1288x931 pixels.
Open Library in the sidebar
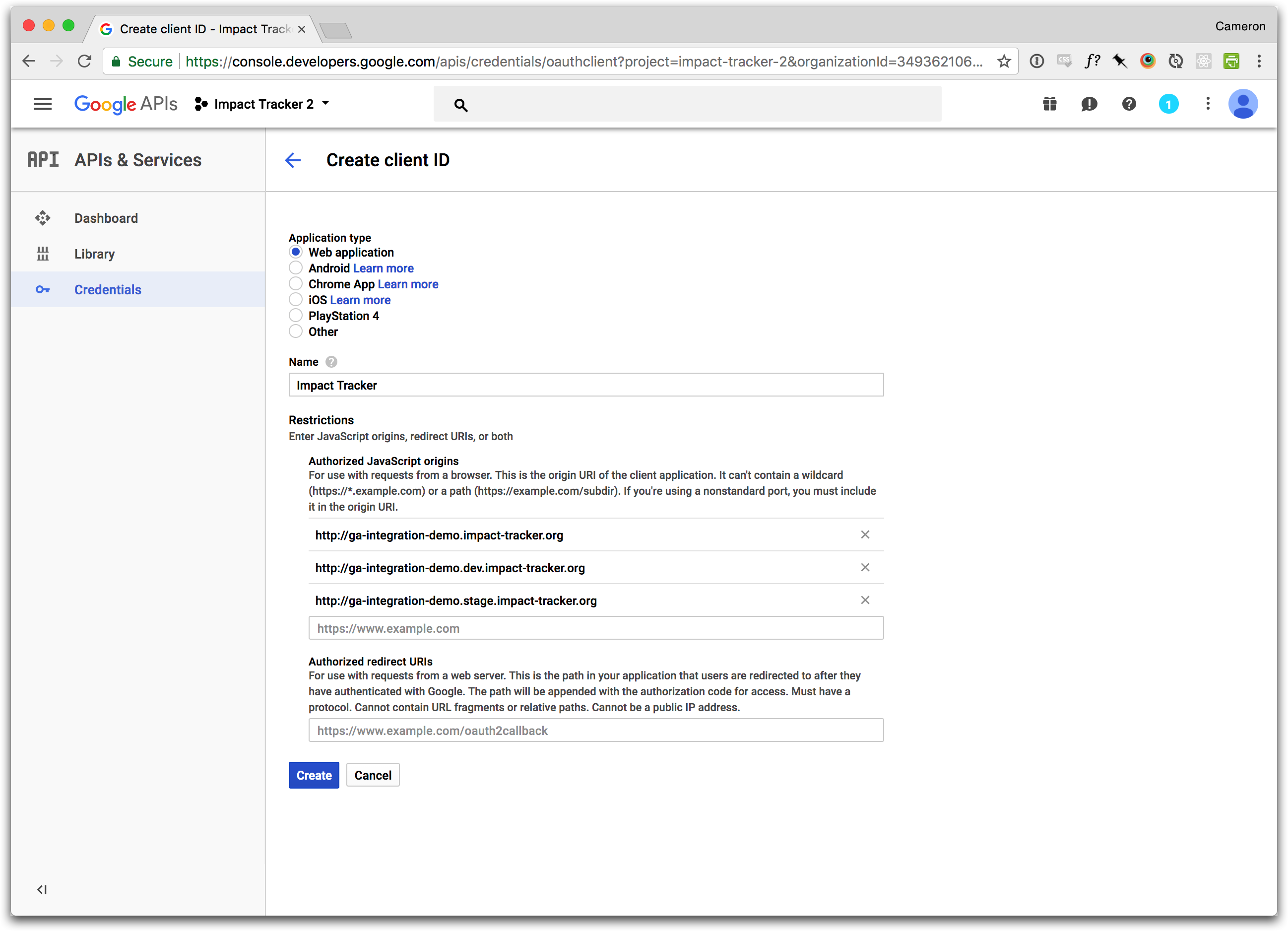coord(94,254)
